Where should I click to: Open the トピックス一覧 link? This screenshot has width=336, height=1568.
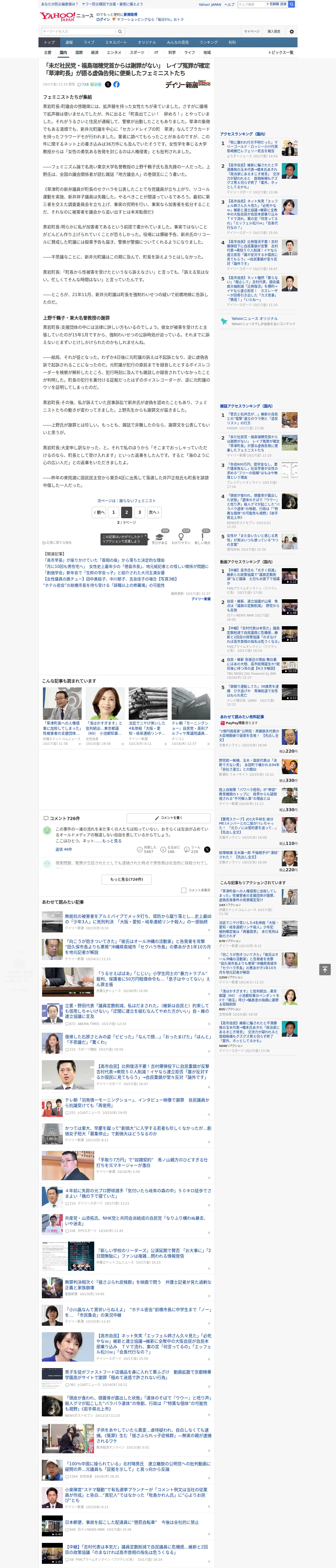pos(281,52)
